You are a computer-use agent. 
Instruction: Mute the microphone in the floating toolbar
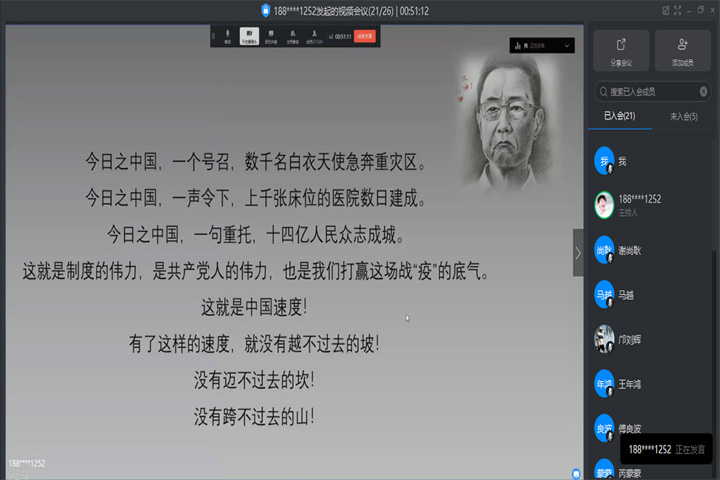click(x=227, y=36)
